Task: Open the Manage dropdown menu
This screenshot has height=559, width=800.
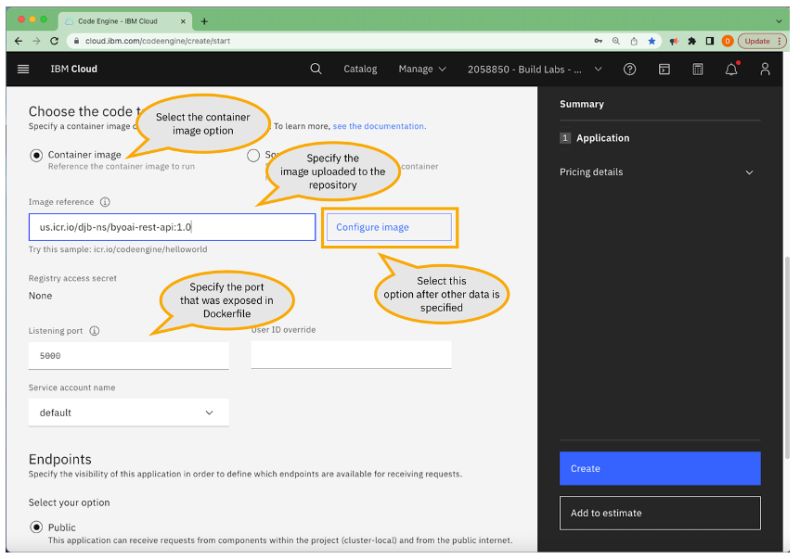Action: (x=422, y=69)
